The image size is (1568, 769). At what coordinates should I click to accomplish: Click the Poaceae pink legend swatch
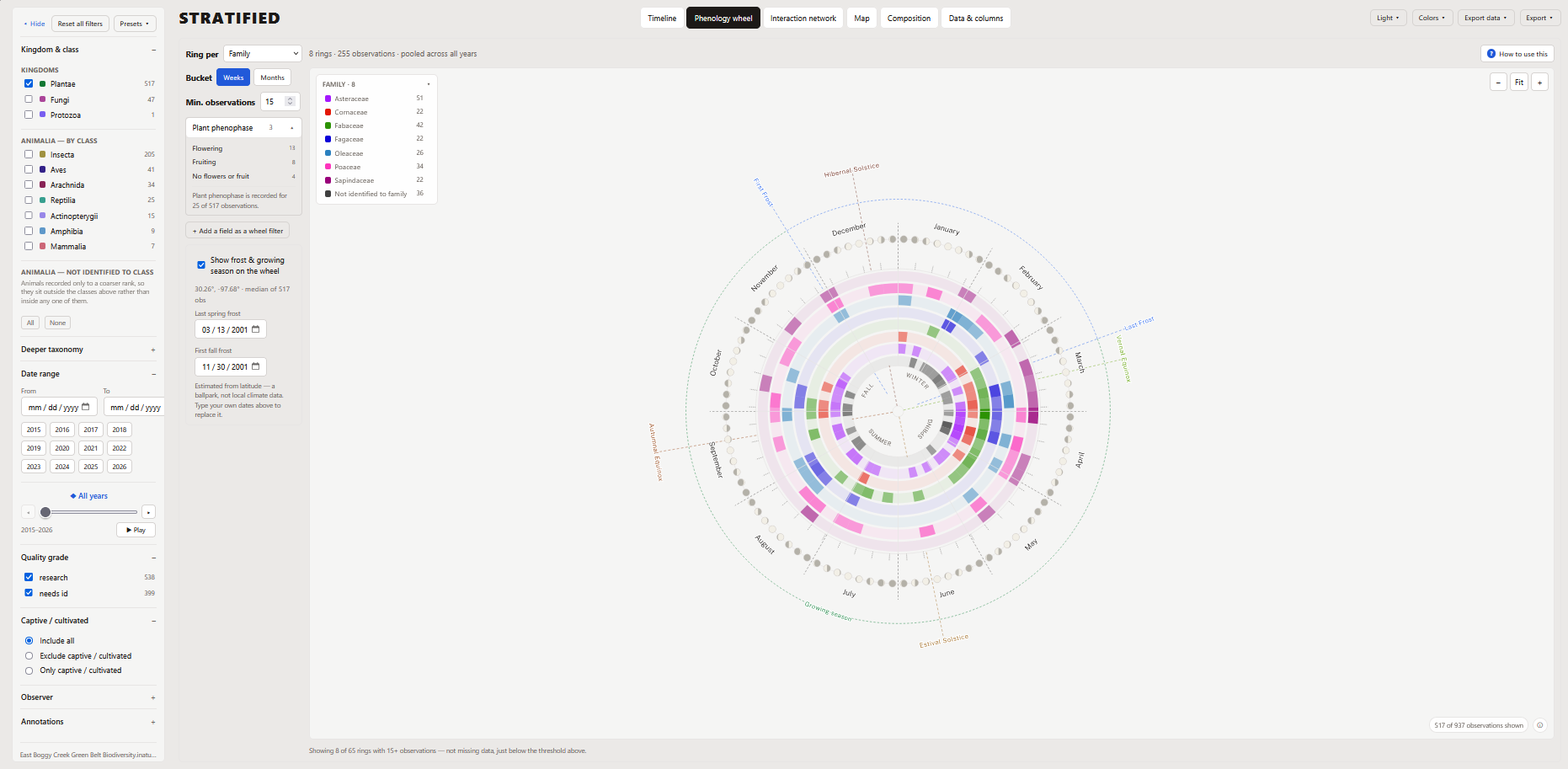point(328,167)
